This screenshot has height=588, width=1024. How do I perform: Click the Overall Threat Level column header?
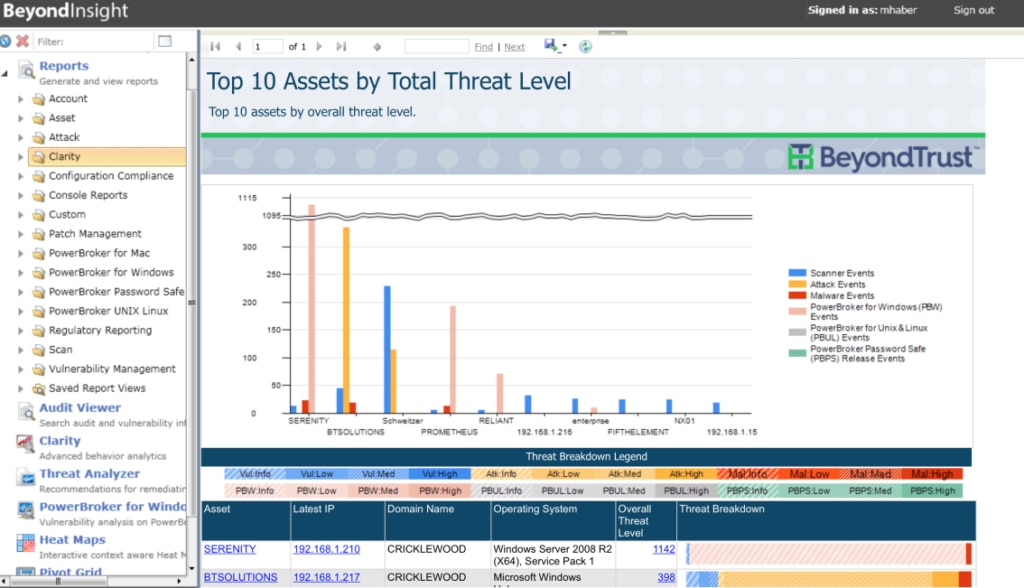point(645,521)
